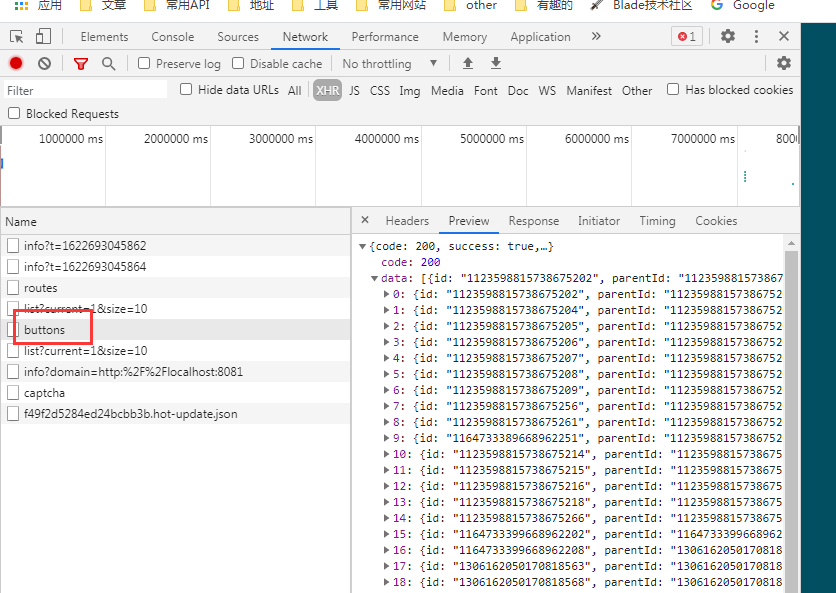Screen dimensions: 836x593
Task: Activate the inspect element picker icon
Action: point(17,37)
